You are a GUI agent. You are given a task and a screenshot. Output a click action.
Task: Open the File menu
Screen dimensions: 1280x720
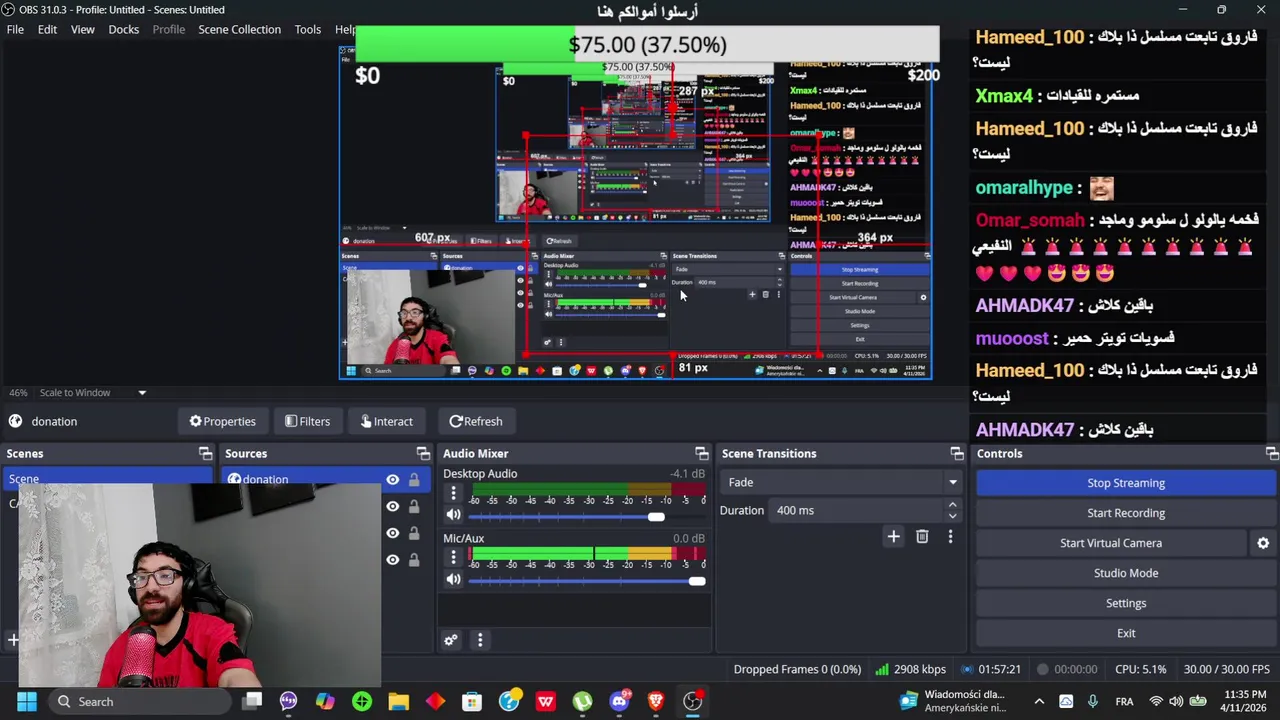[x=15, y=29]
